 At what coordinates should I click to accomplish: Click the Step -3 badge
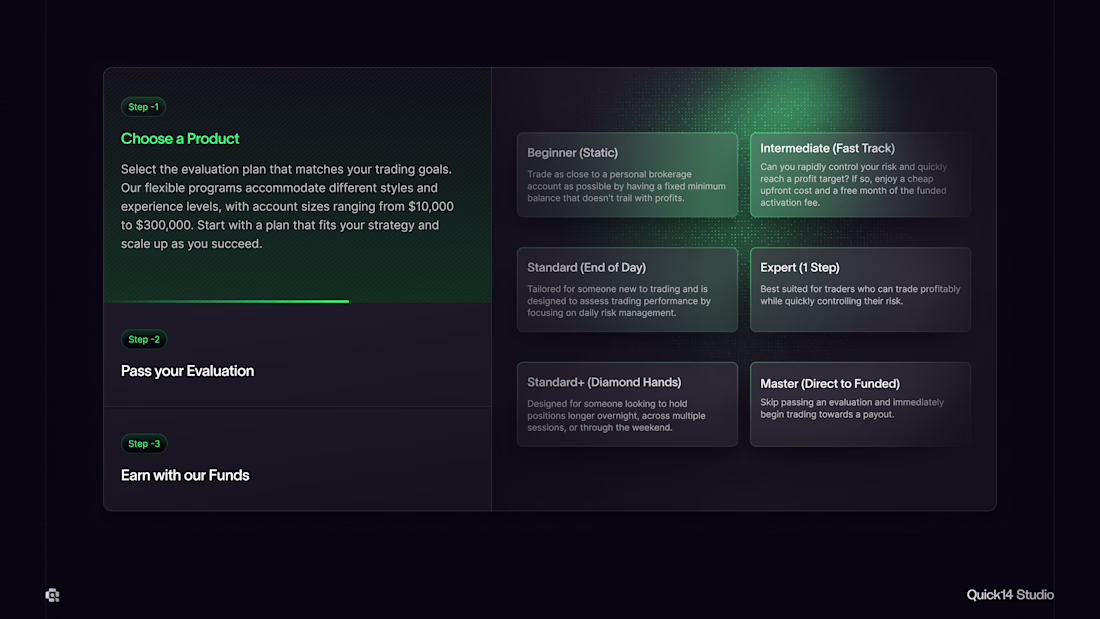point(144,443)
